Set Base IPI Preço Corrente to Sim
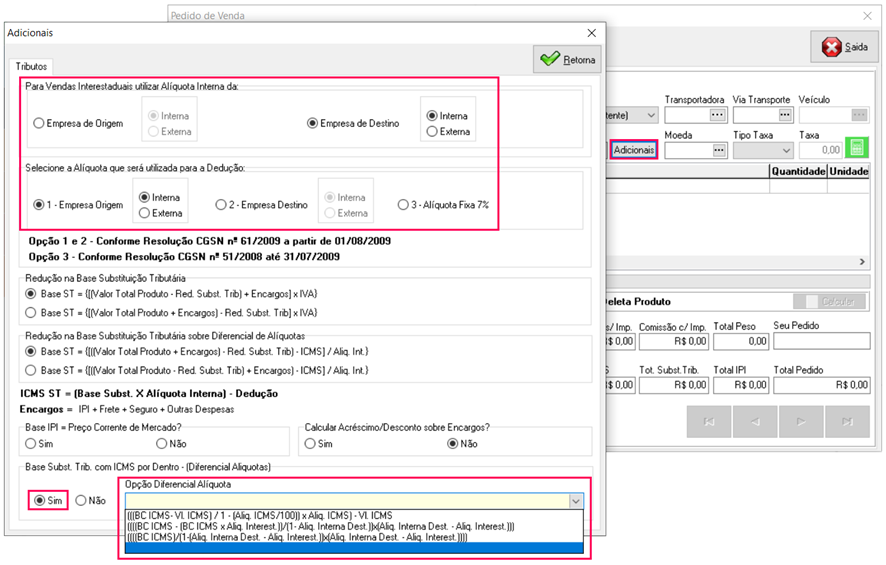Screen dimensions: 886x565 tap(32, 443)
